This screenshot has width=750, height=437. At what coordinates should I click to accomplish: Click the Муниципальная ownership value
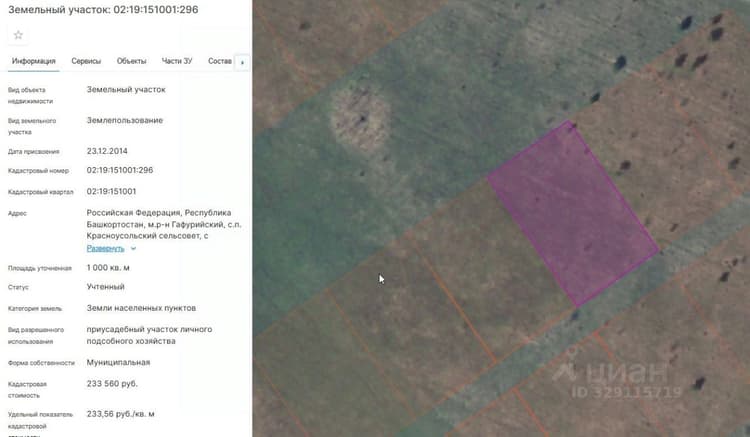(x=118, y=362)
